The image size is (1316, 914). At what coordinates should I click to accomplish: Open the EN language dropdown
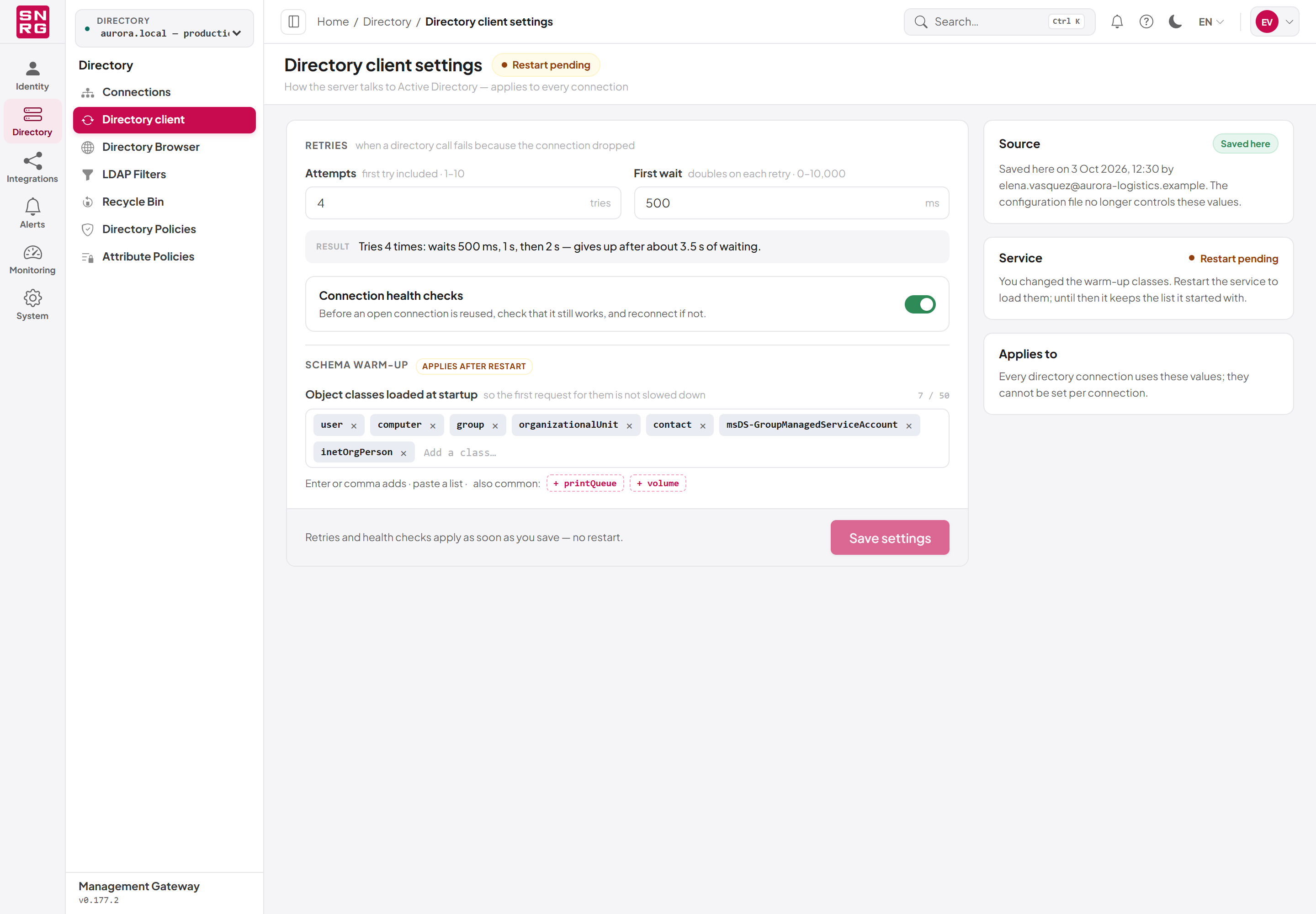[x=1210, y=22]
